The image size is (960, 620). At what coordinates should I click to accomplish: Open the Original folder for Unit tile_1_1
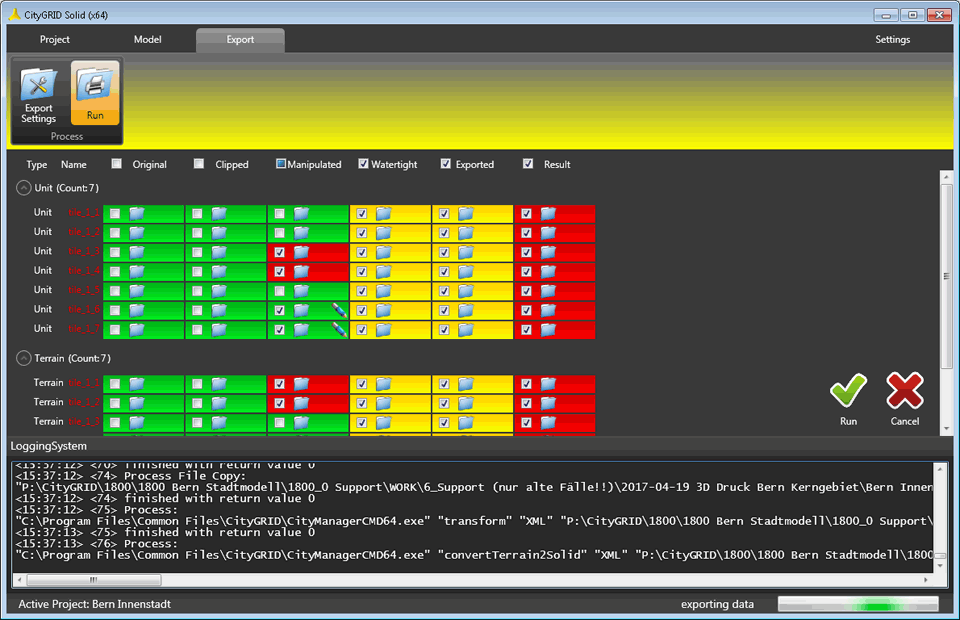137,213
